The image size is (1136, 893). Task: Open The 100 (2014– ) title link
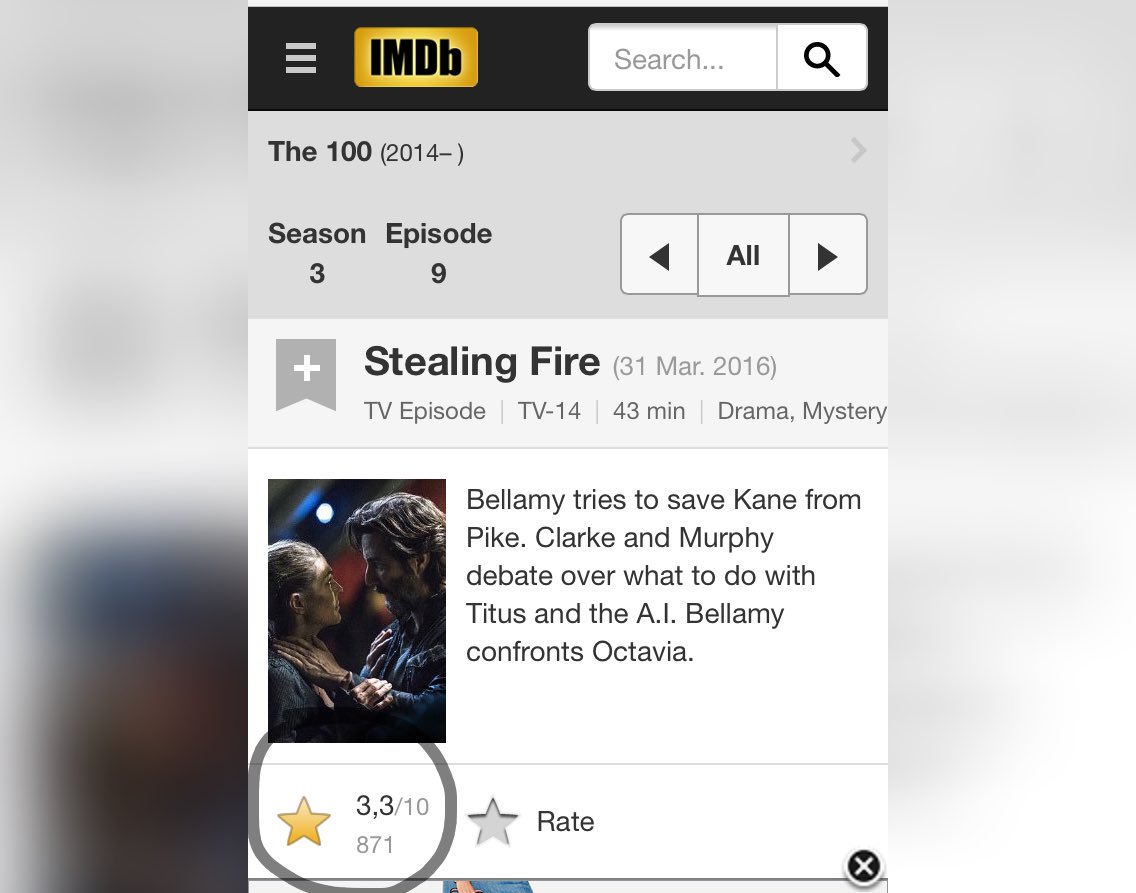click(366, 152)
